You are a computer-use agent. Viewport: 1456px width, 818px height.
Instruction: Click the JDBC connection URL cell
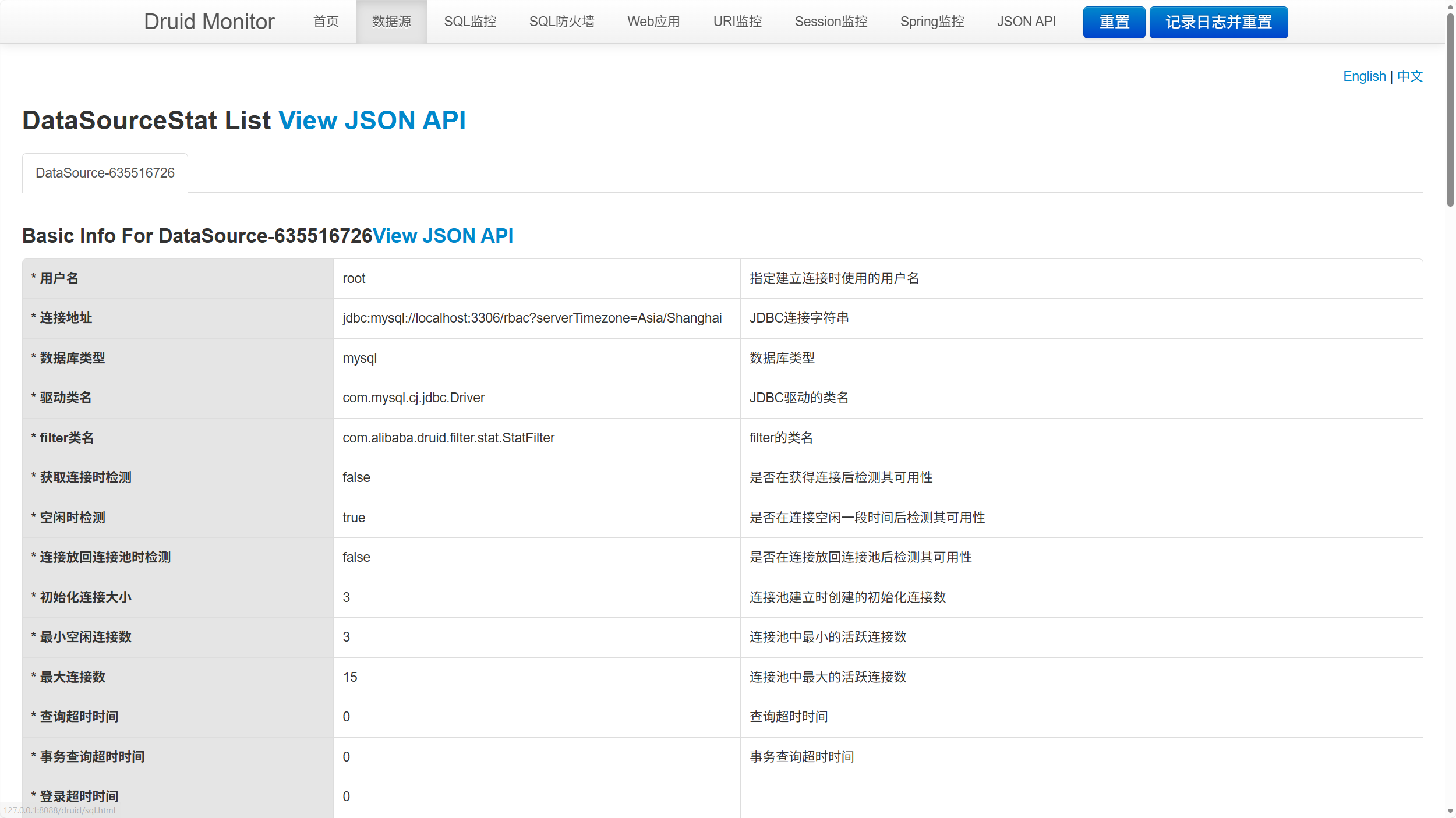pos(532,318)
